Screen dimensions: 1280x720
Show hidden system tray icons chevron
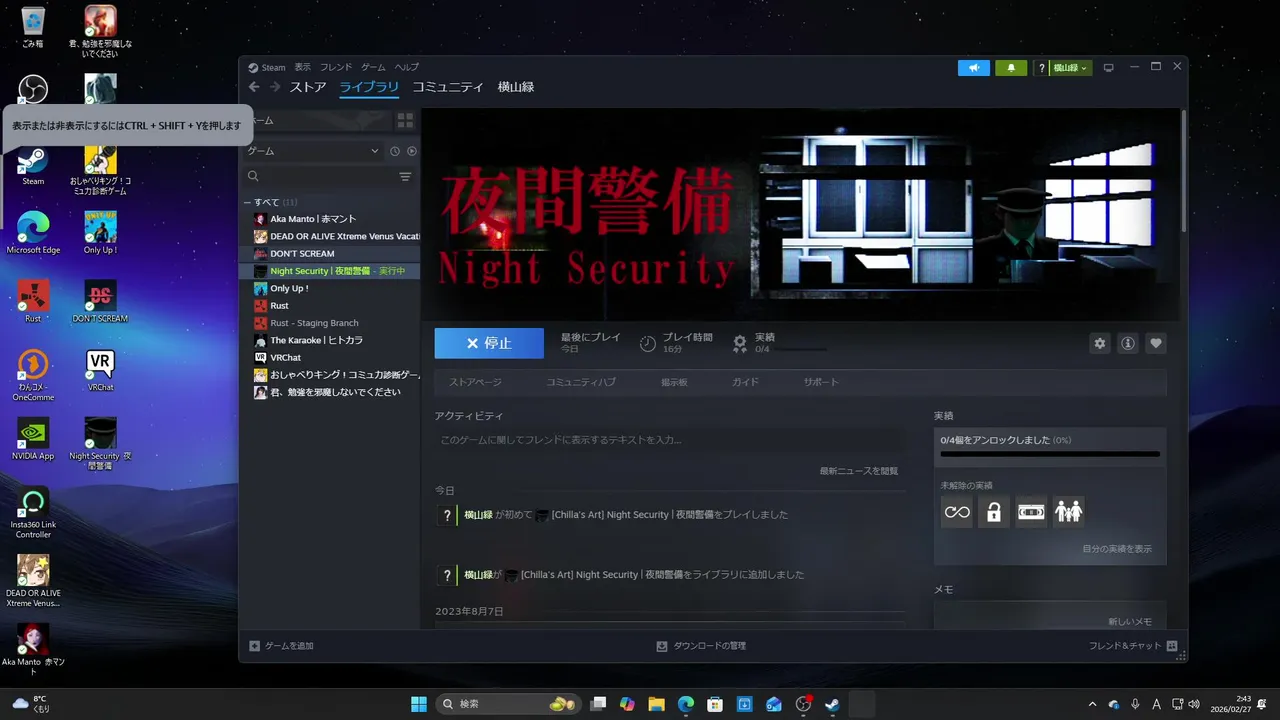point(1092,704)
